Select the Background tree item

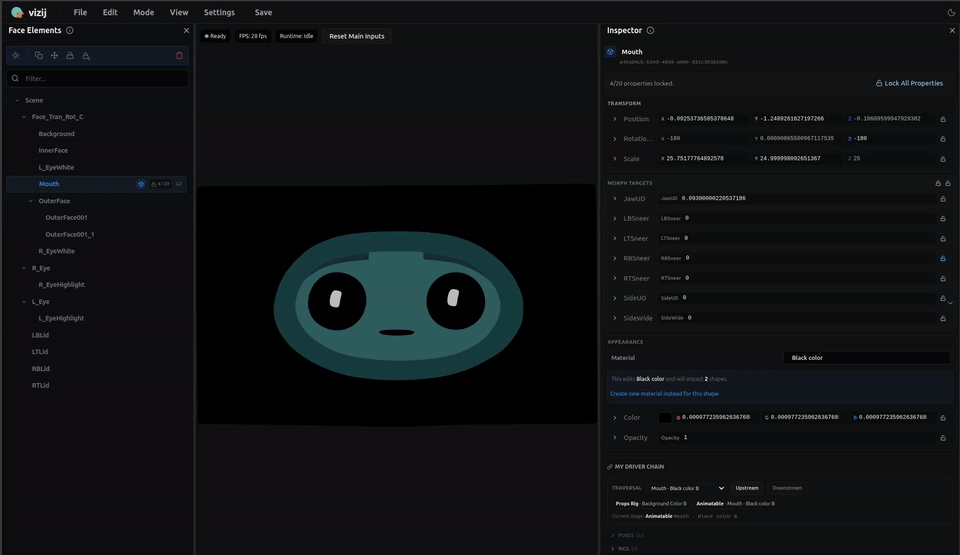(56, 134)
